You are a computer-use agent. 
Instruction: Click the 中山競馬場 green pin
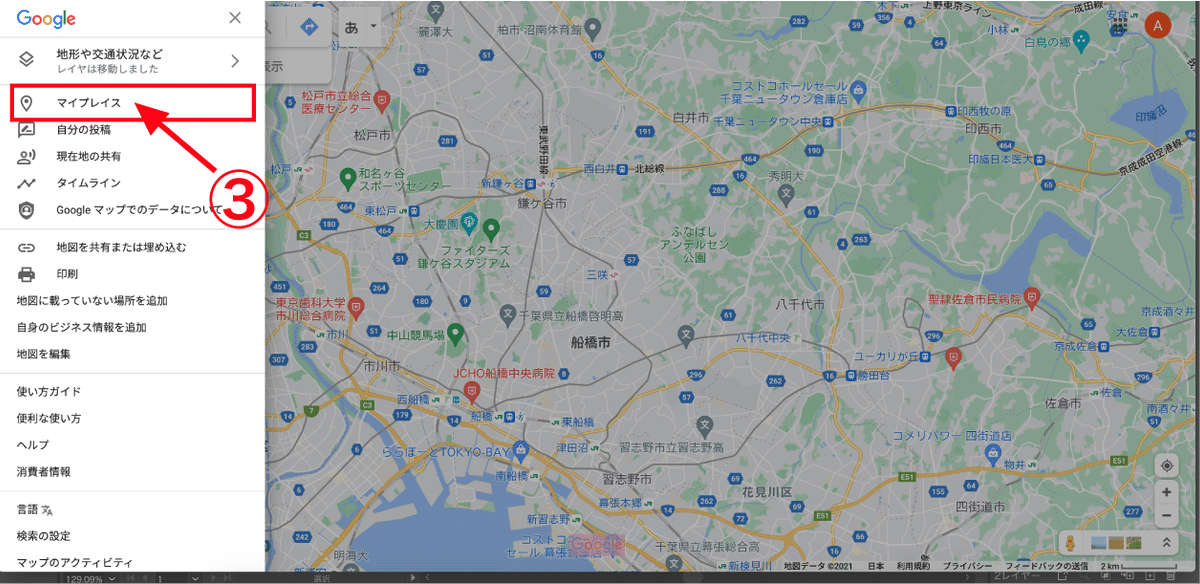pos(456,333)
